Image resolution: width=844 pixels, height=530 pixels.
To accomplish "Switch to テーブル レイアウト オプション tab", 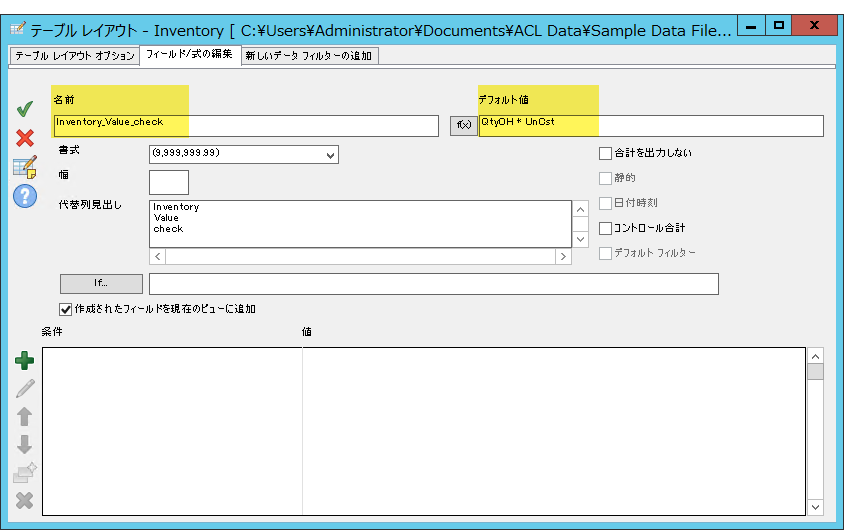I will click(75, 56).
